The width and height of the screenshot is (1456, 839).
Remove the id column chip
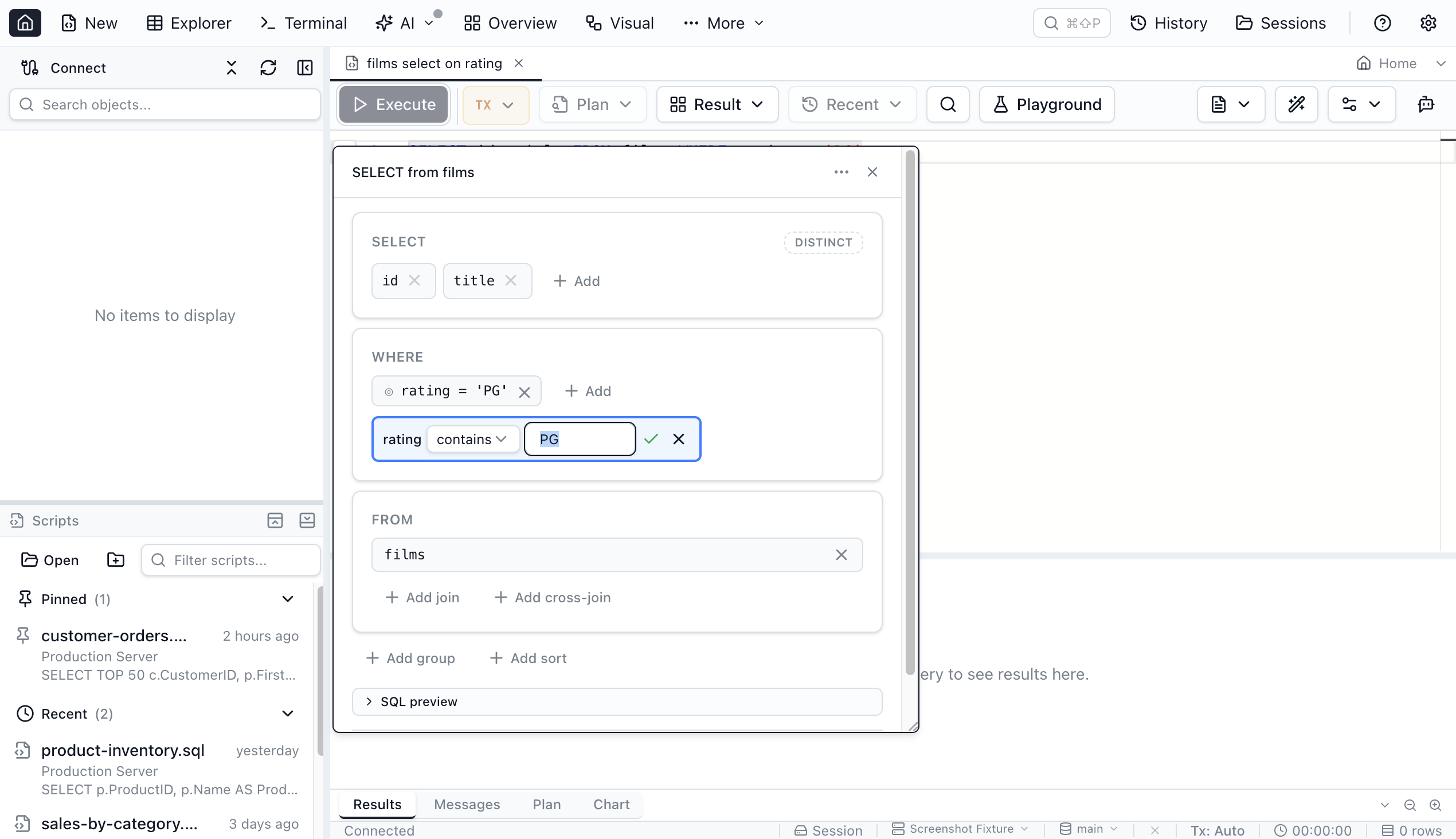coord(414,281)
